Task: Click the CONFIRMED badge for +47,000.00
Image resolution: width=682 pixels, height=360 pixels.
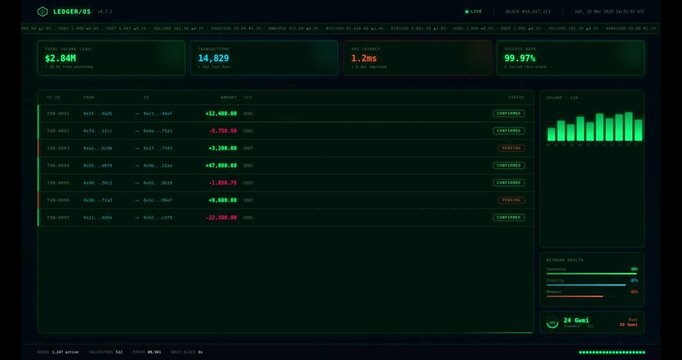Action: (x=509, y=166)
